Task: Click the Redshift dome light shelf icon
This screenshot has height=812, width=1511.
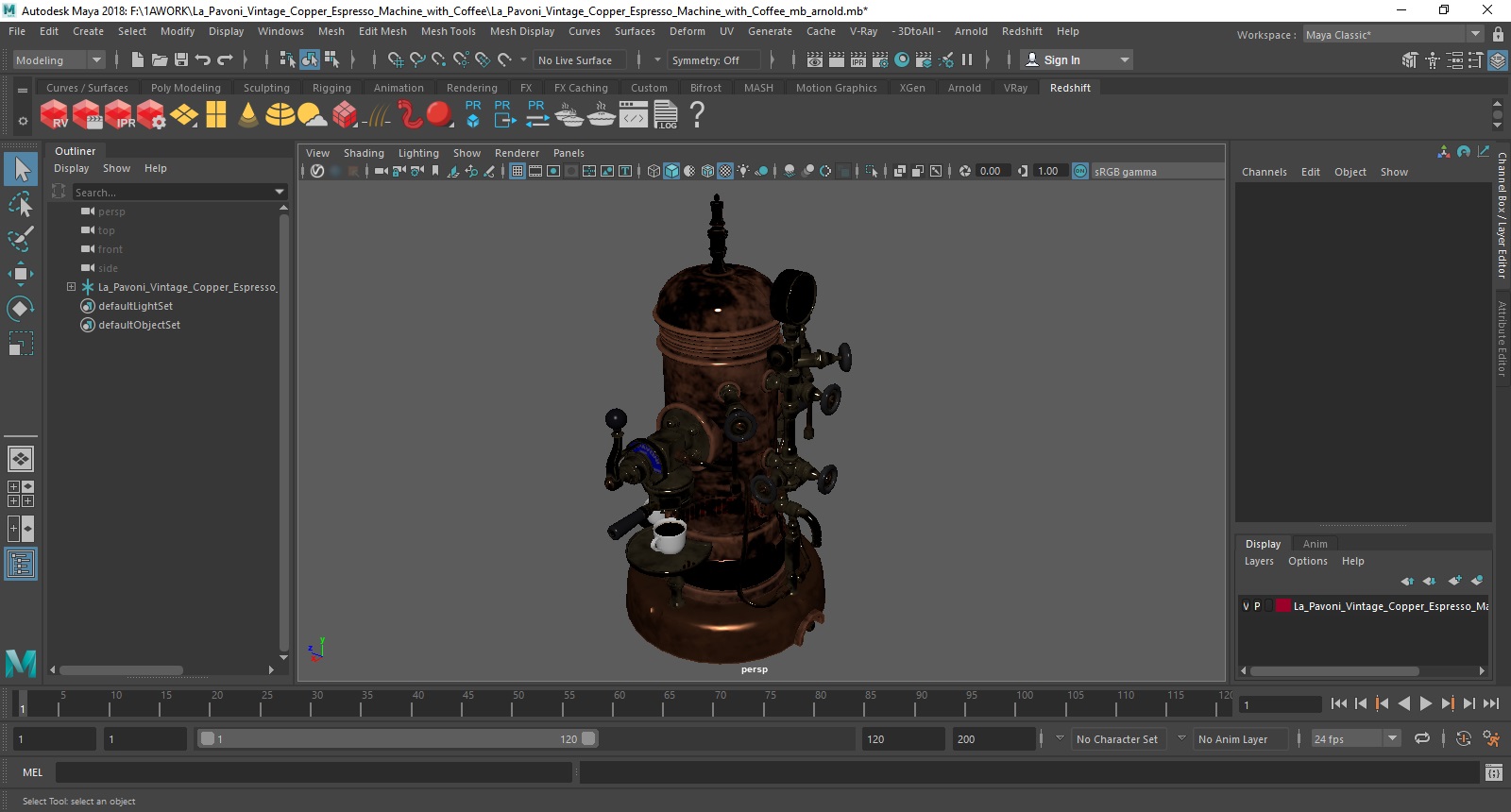Action: point(280,114)
